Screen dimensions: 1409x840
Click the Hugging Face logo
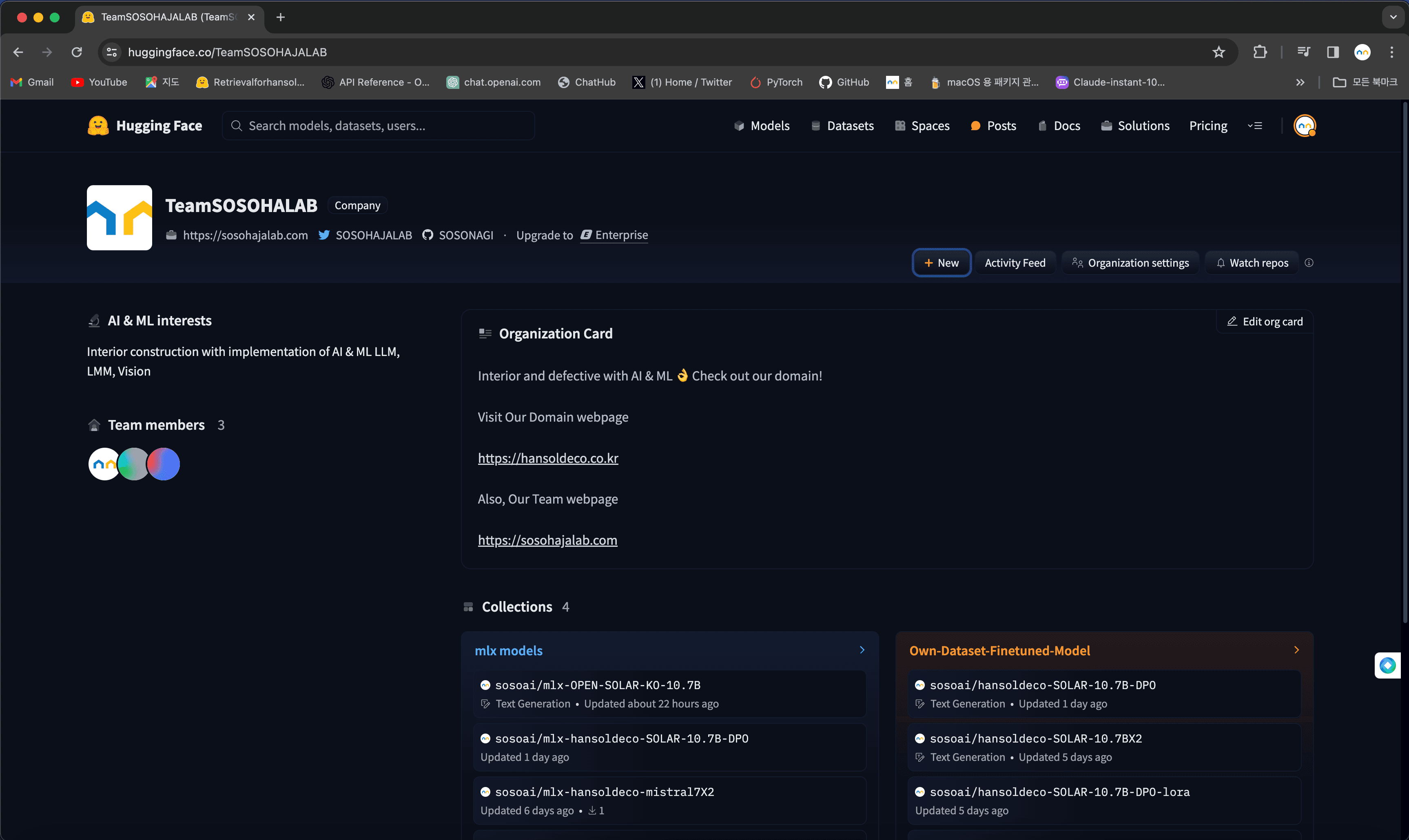click(145, 126)
